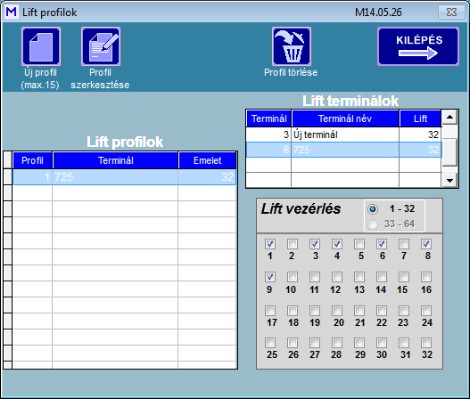Viewport: 470px width, 399px height.
Task: Uncheck lift floor checkbox 1
Action: 270,244
